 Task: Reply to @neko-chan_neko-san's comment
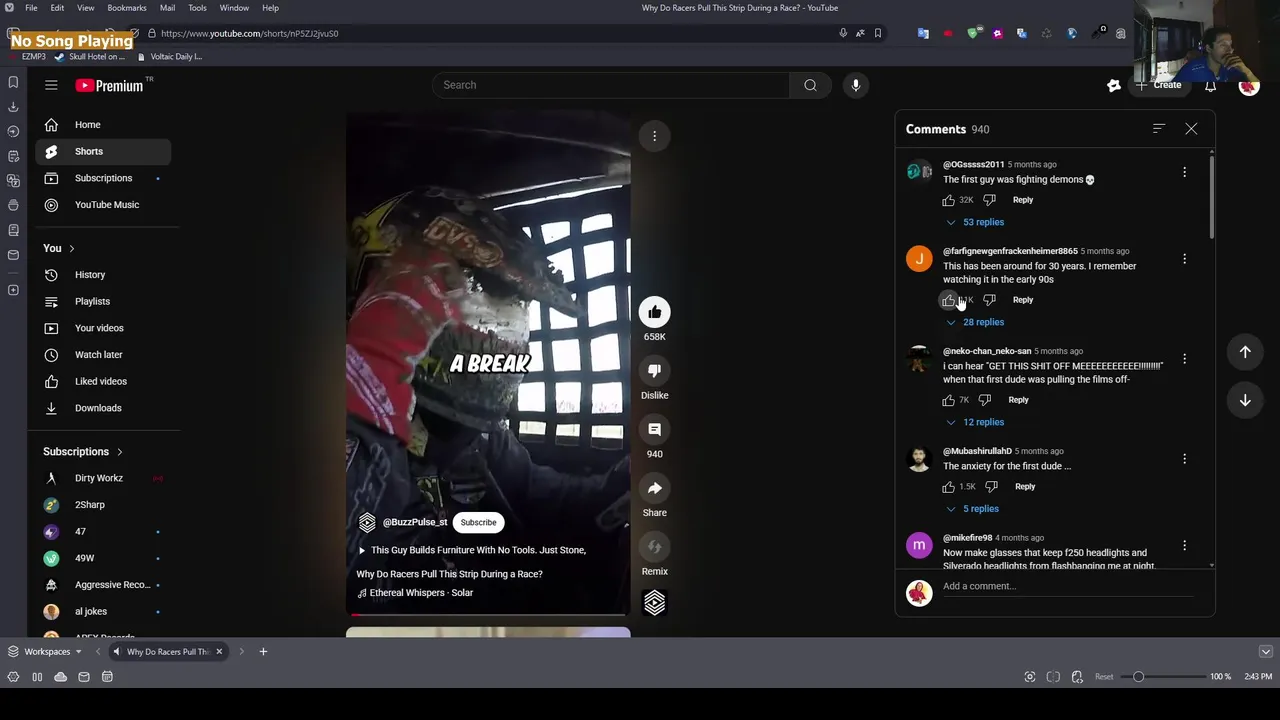click(x=1018, y=400)
